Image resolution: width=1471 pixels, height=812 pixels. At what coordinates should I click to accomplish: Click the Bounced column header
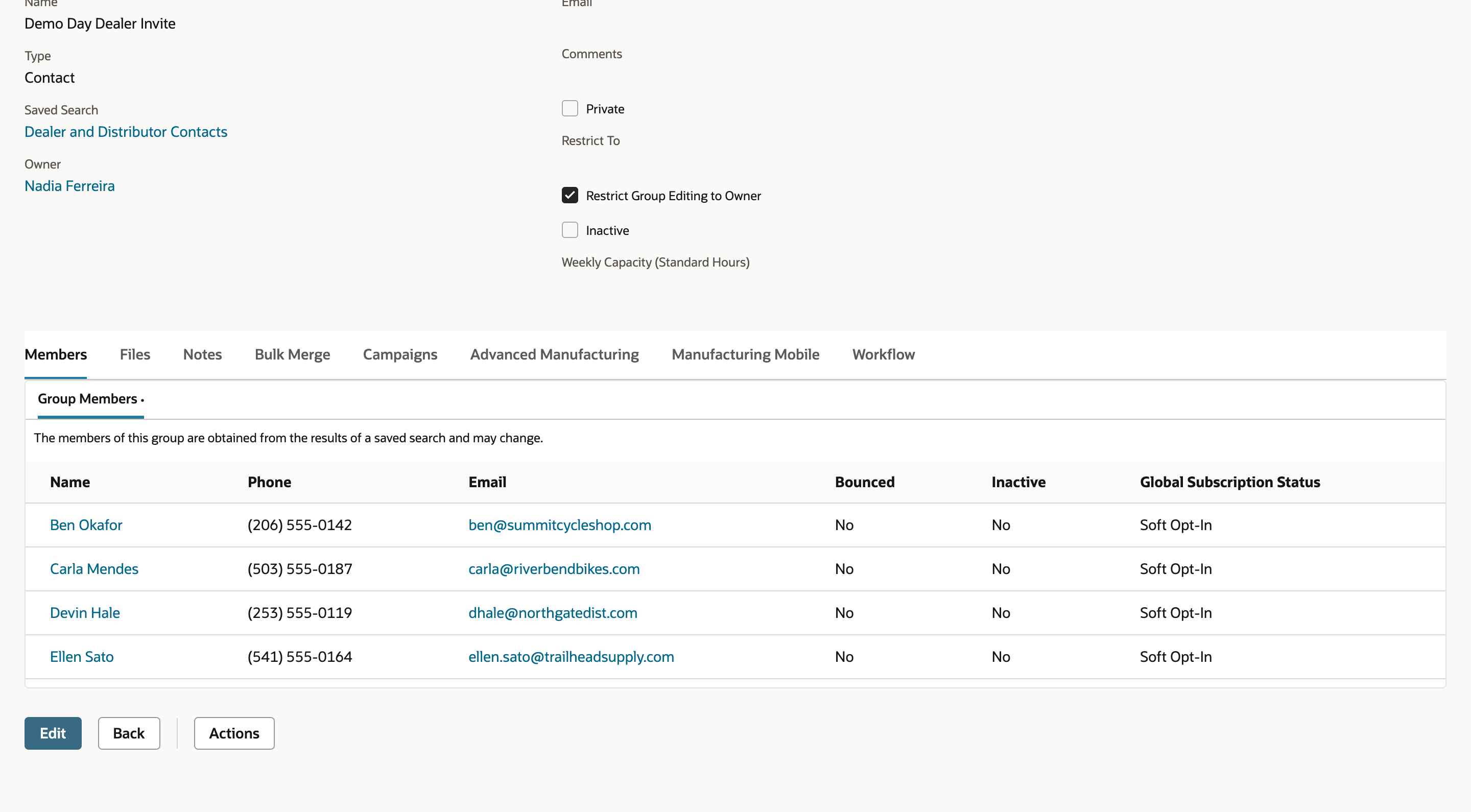pyautogui.click(x=865, y=482)
